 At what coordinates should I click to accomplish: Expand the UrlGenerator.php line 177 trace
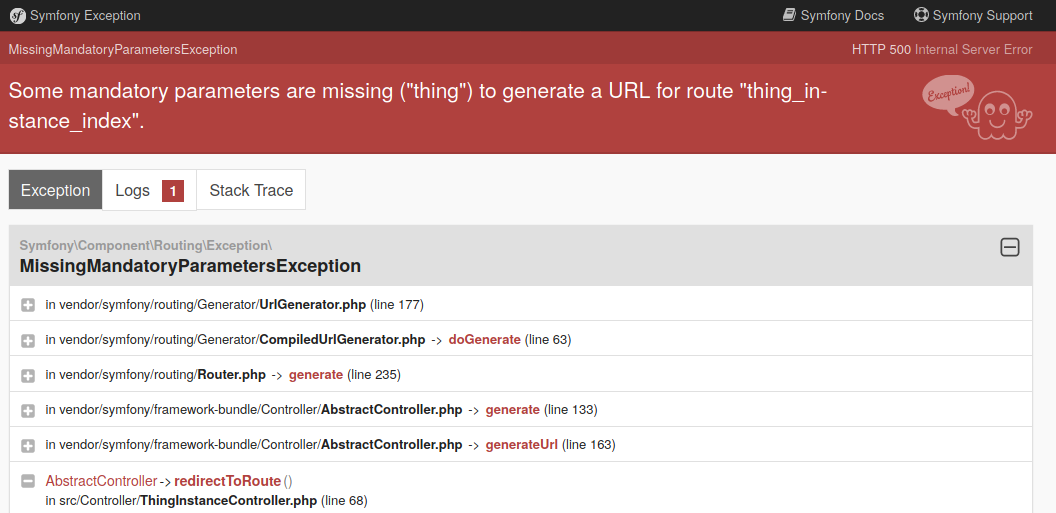28,305
